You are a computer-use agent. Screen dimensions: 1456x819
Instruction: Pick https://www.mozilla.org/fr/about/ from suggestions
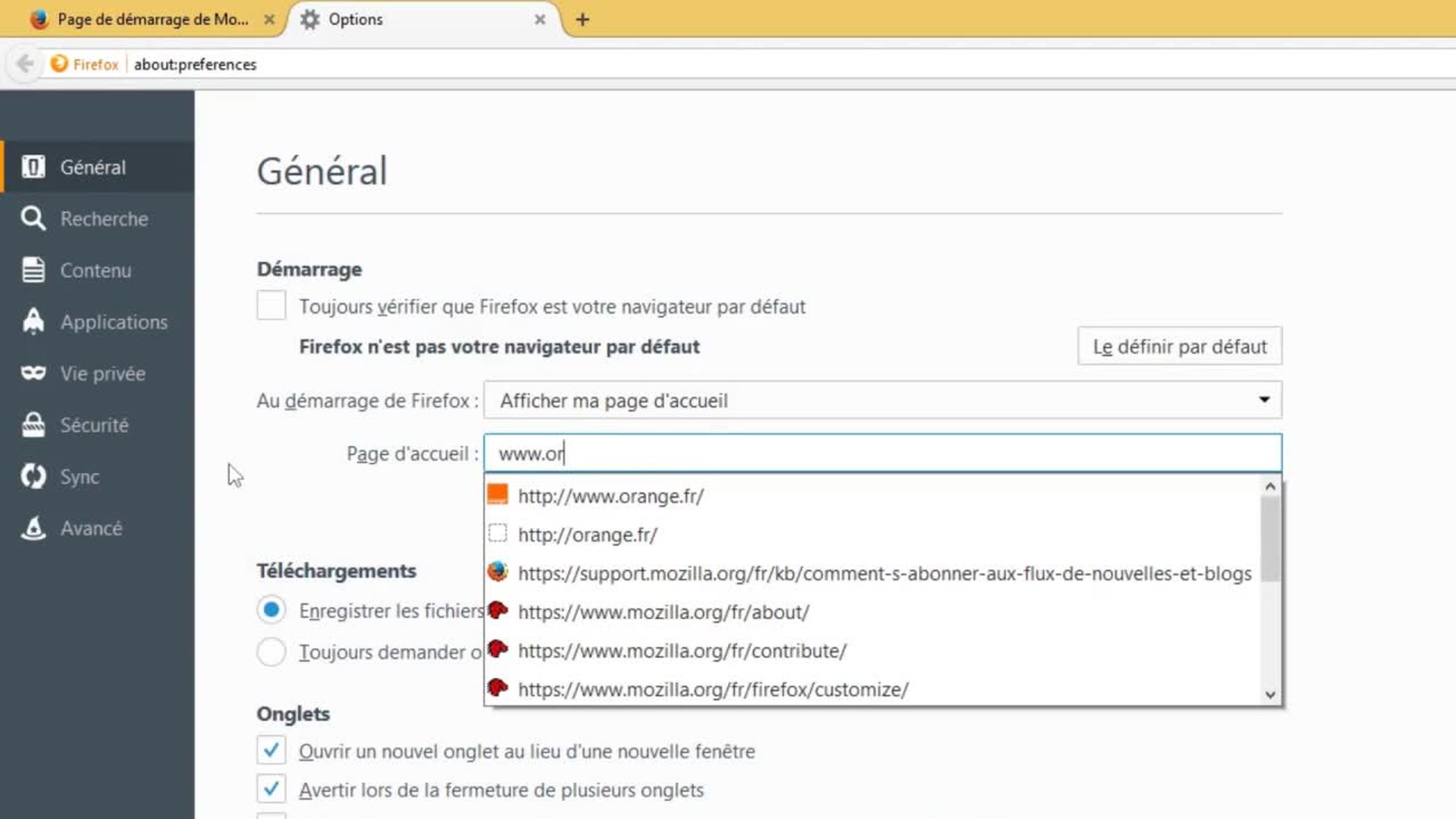pyautogui.click(x=664, y=612)
